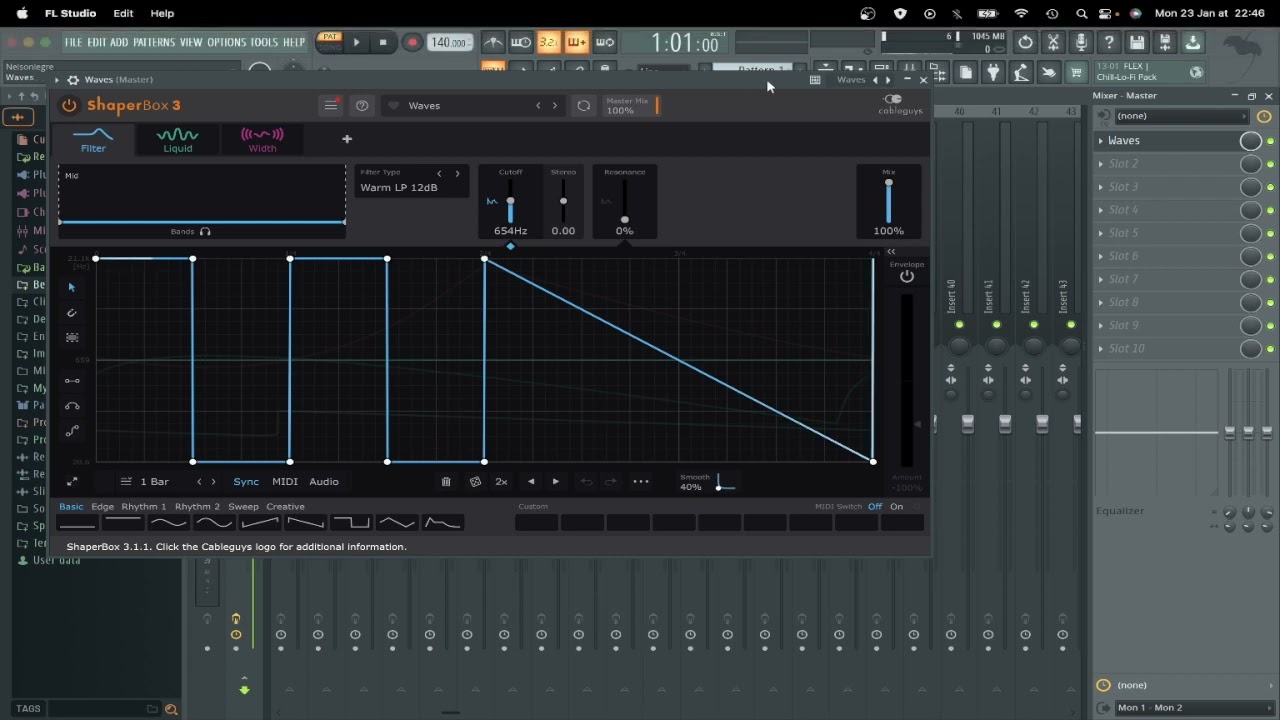Go to the previous ShaperBox preset
Image resolution: width=1280 pixels, height=720 pixels.
[538, 105]
